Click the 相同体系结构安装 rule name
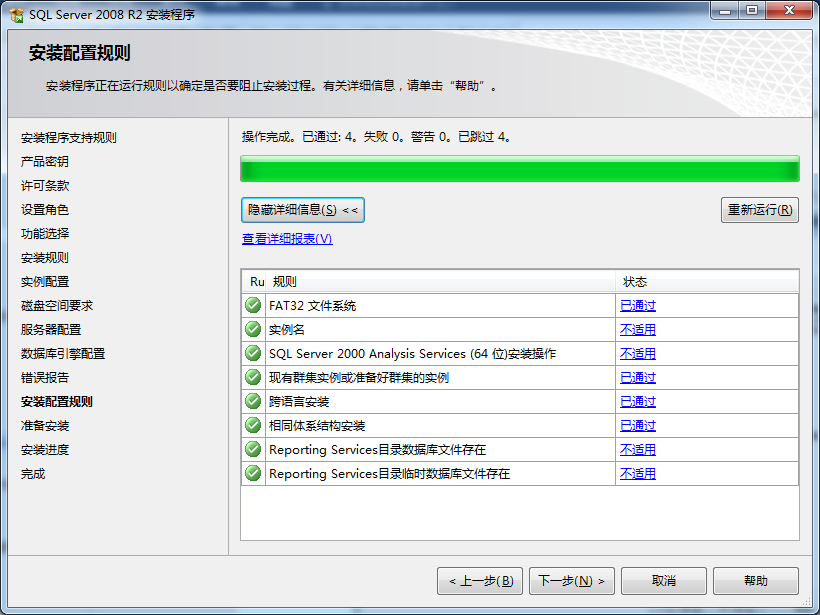820x615 pixels. [x=317, y=426]
